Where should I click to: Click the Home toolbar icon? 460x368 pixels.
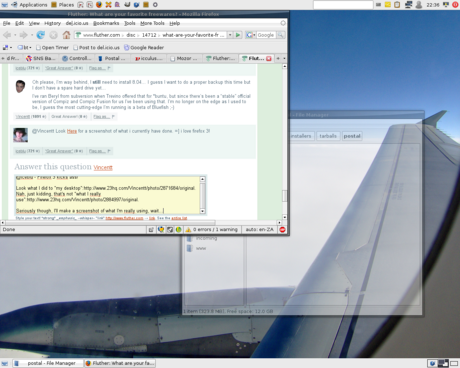coord(66,35)
